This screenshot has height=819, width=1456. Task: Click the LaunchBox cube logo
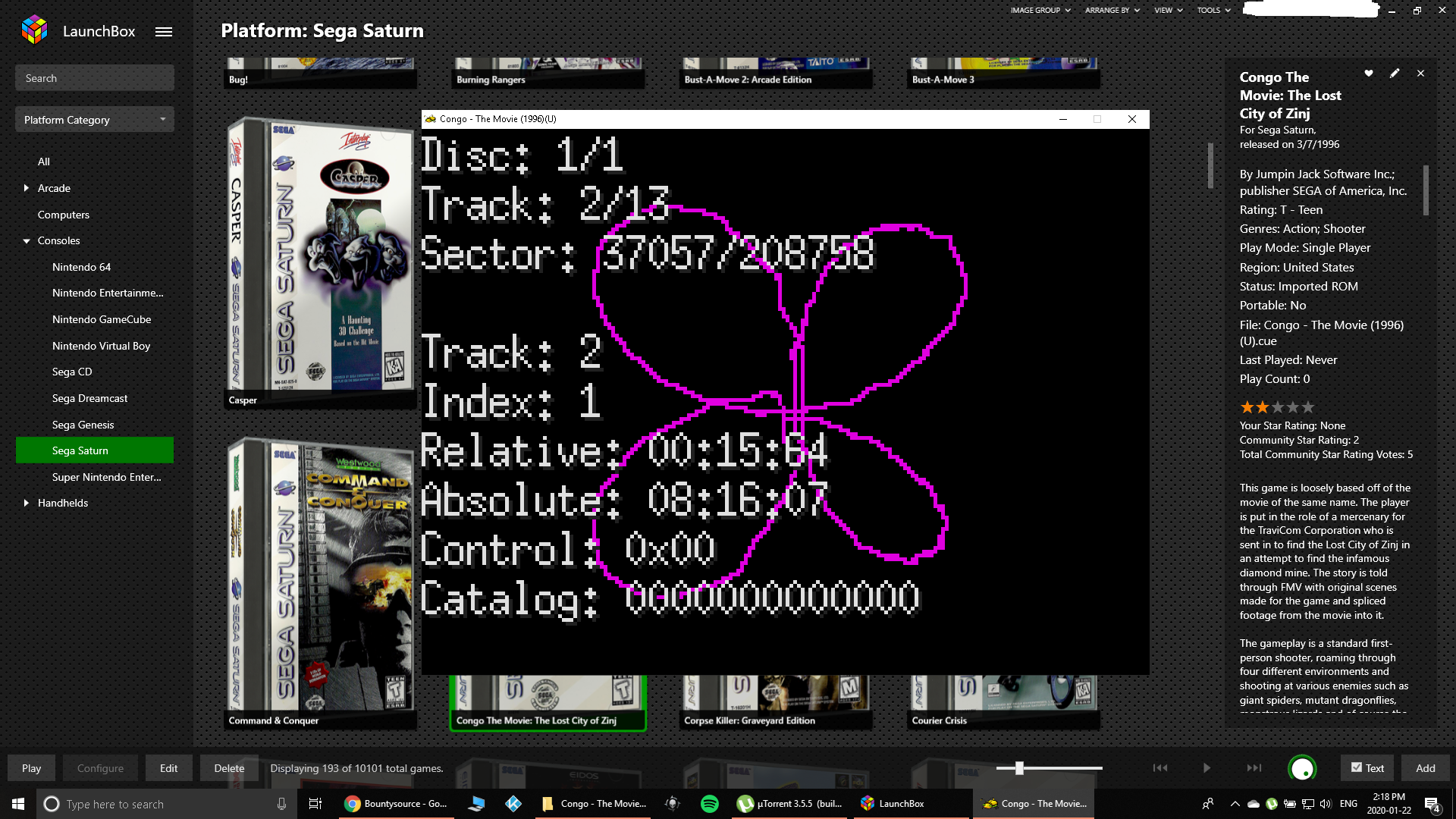[35, 30]
